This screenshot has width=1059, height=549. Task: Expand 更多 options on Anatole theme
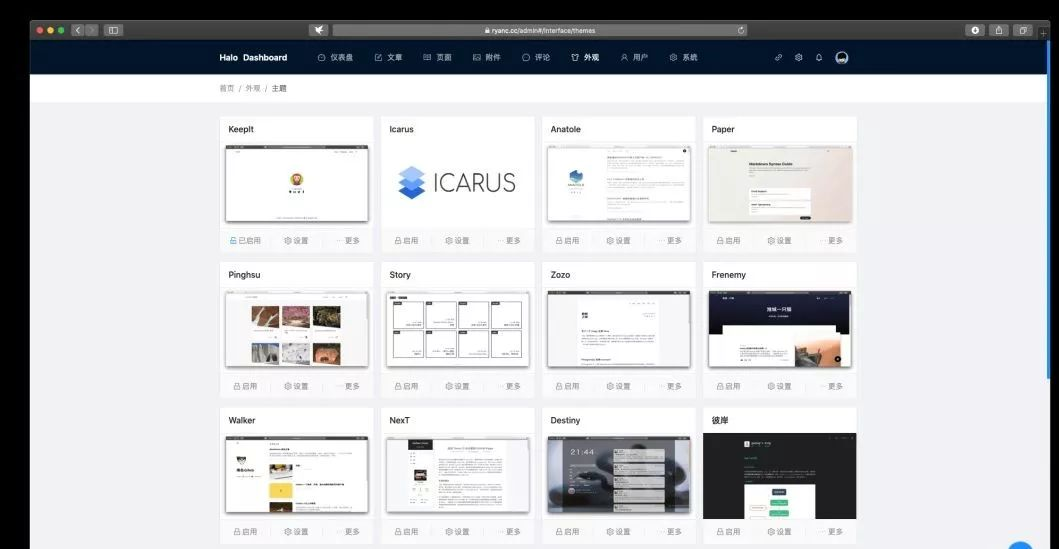[x=671, y=240]
